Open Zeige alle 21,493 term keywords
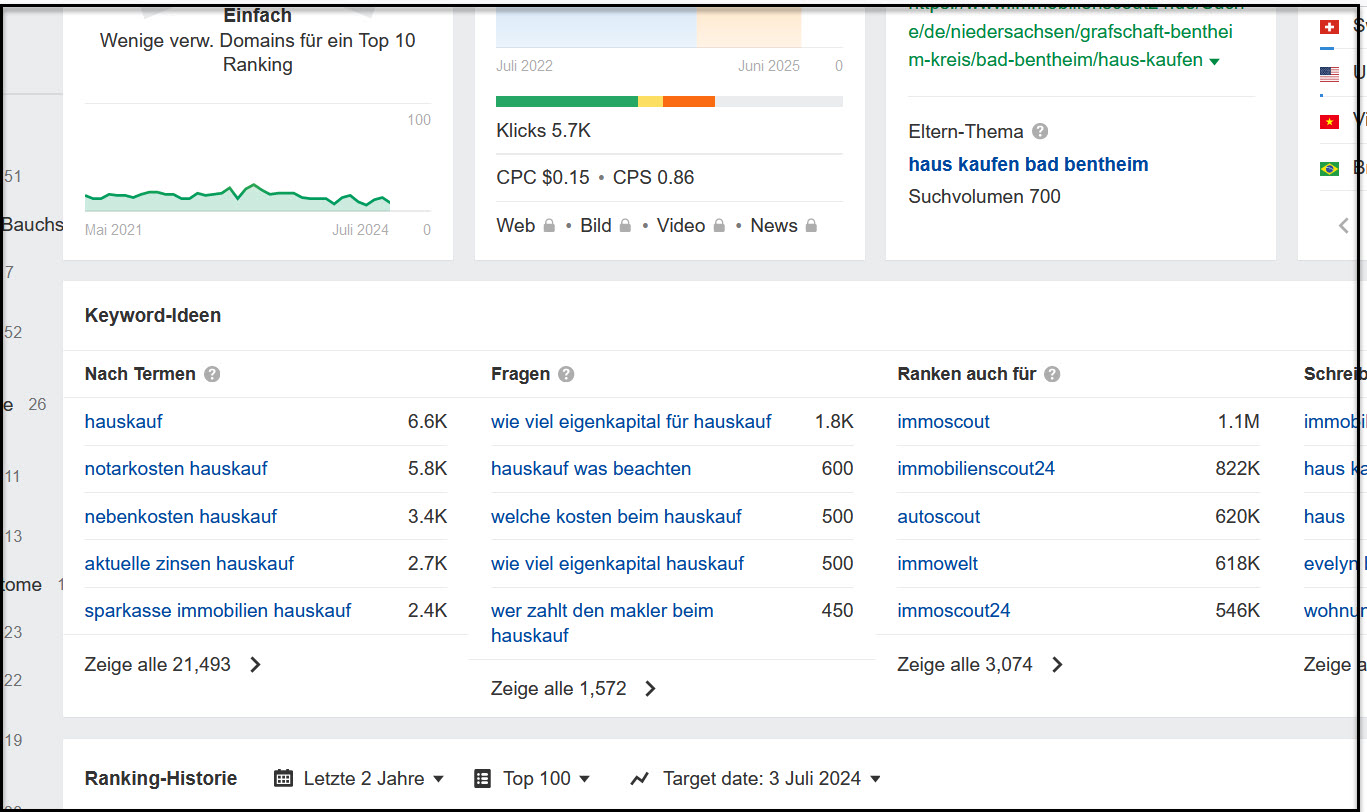Image resolution: width=1367 pixels, height=812 pixels. click(172, 664)
